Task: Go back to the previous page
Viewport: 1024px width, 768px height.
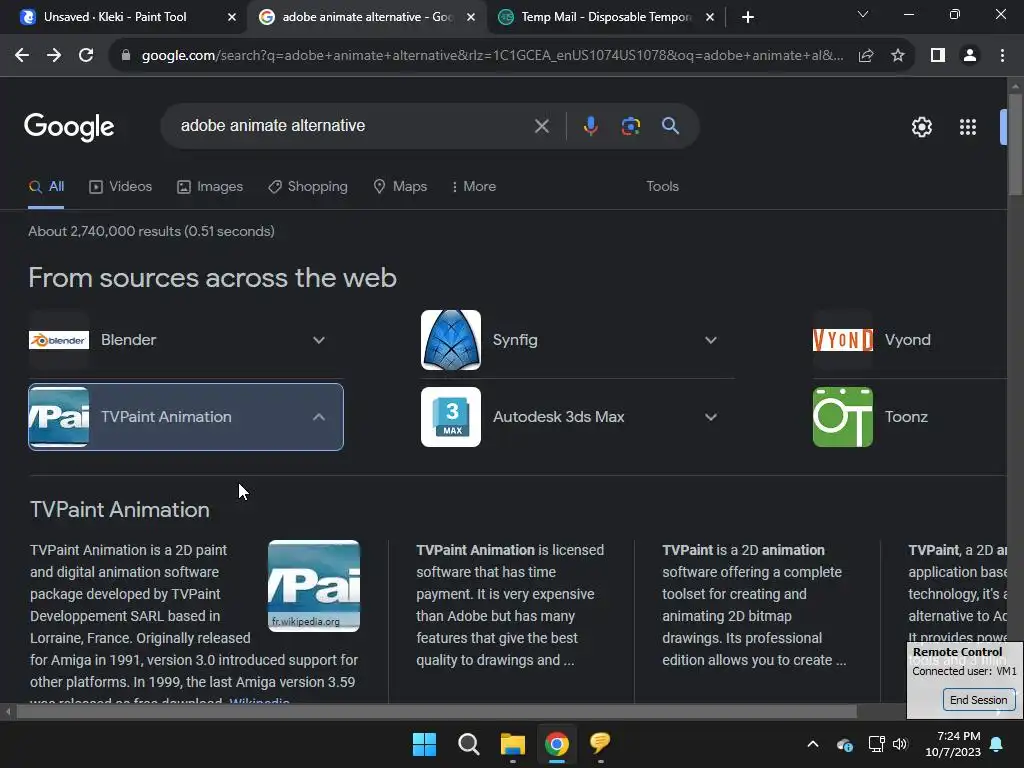Action: pyautogui.click(x=22, y=56)
